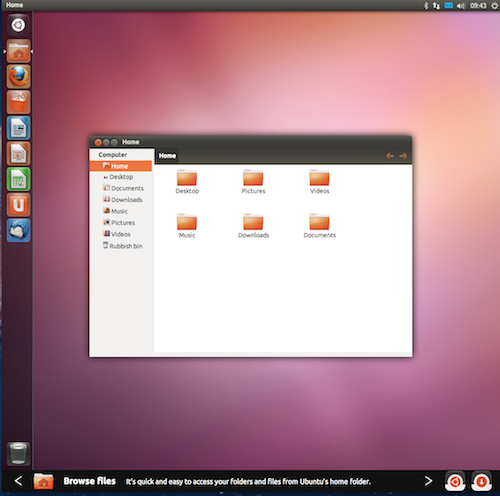Go back with the left arrow
The image size is (500, 496).
pos(390,156)
